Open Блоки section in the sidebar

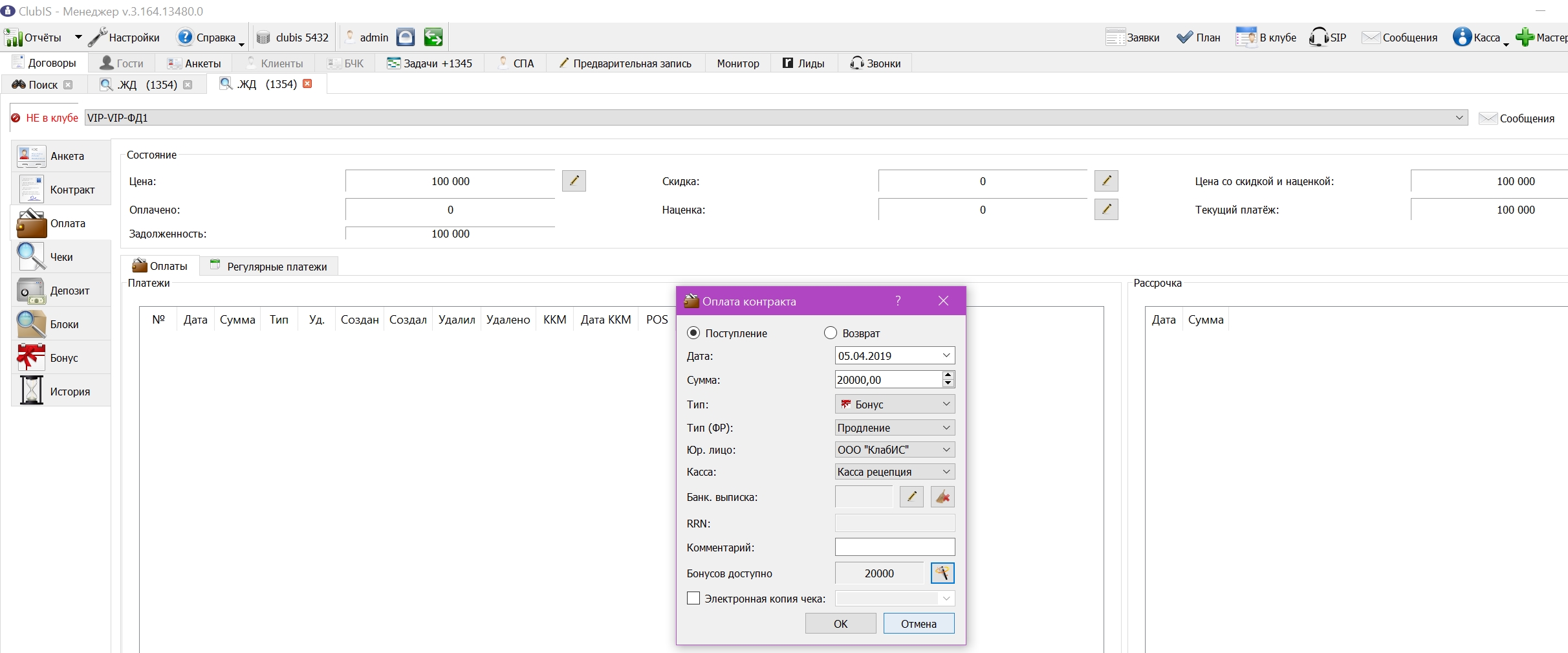click(x=61, y=324)
